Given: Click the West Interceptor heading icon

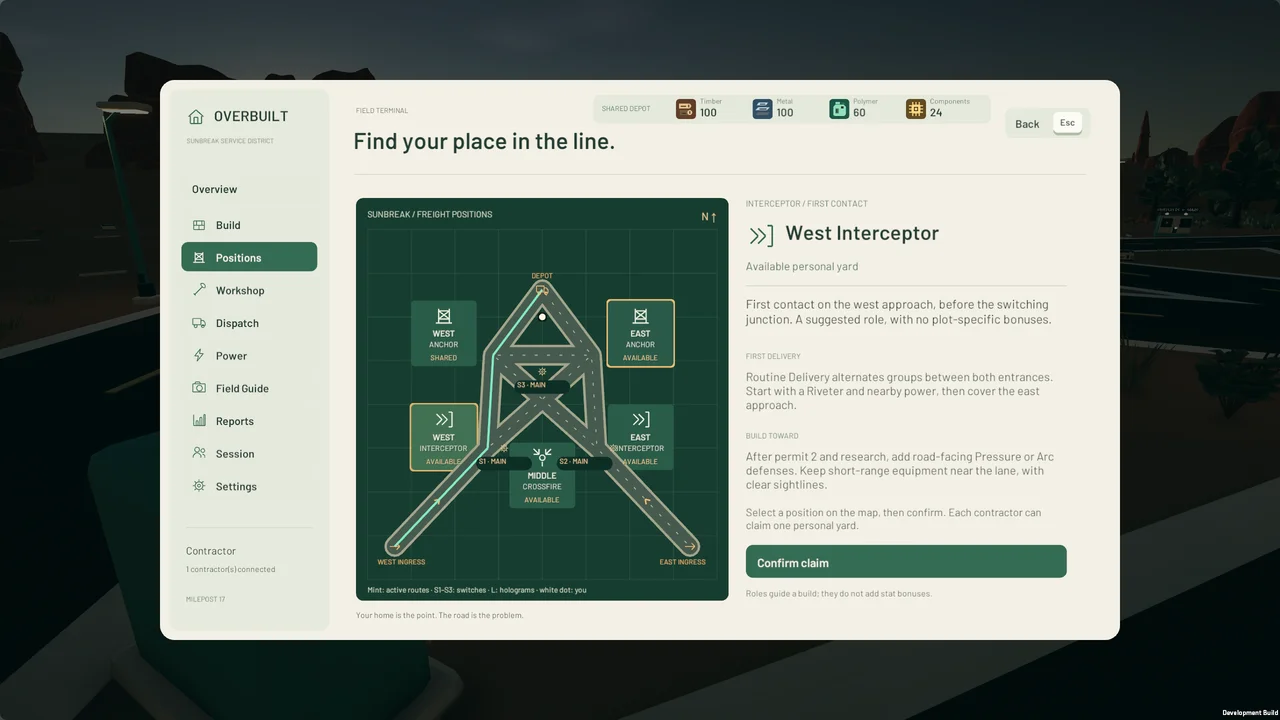Looking at the screenshot, I should pos(762,235).
